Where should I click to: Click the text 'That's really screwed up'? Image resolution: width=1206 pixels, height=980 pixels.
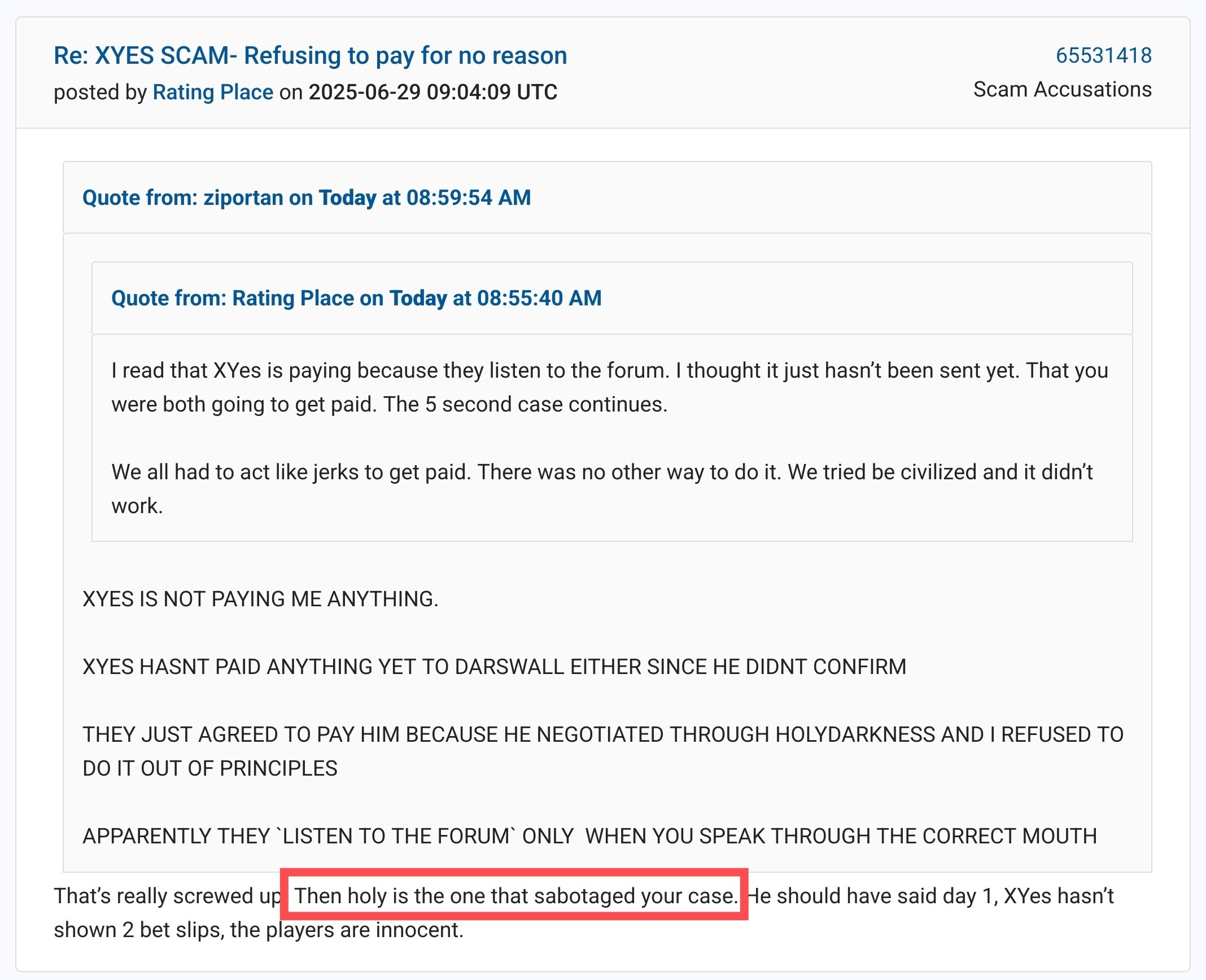click(167, 896)
